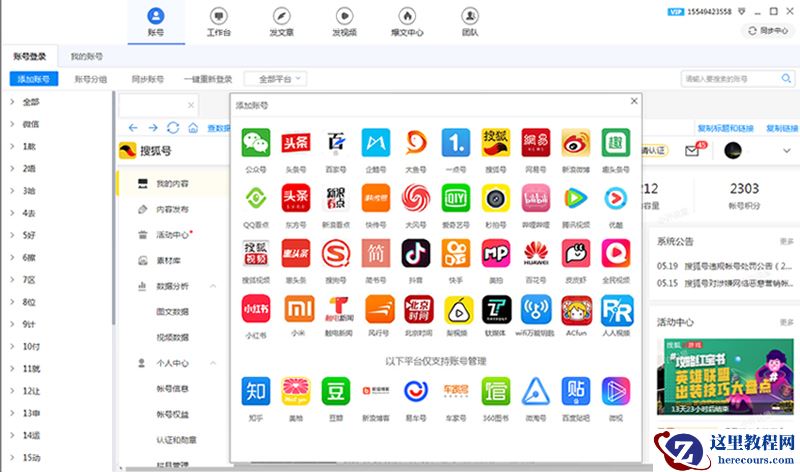Open the 发文章 top navigation tab

click(282, 22)
